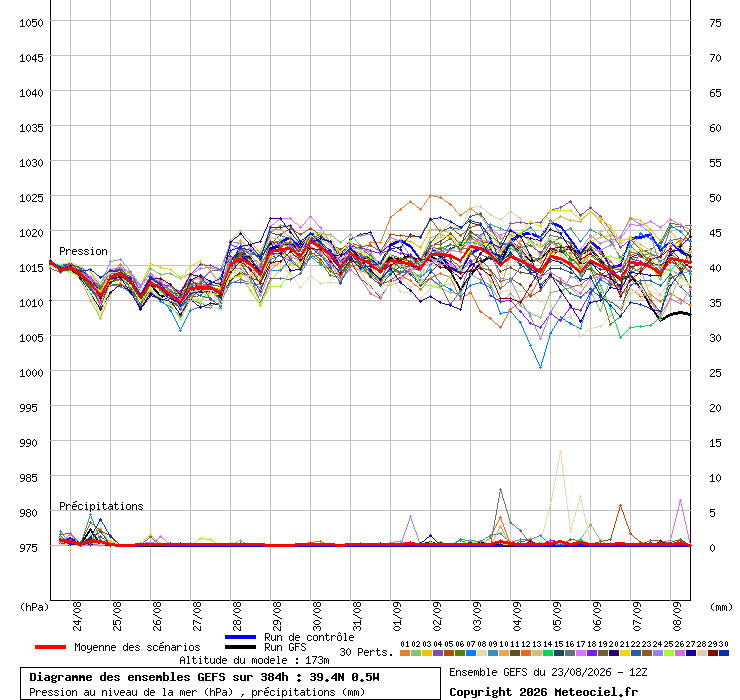The width and height of the screenshot is (740, 700).
Task: Click the 0 mm precipitation axis value
Action: pos(712,548)
